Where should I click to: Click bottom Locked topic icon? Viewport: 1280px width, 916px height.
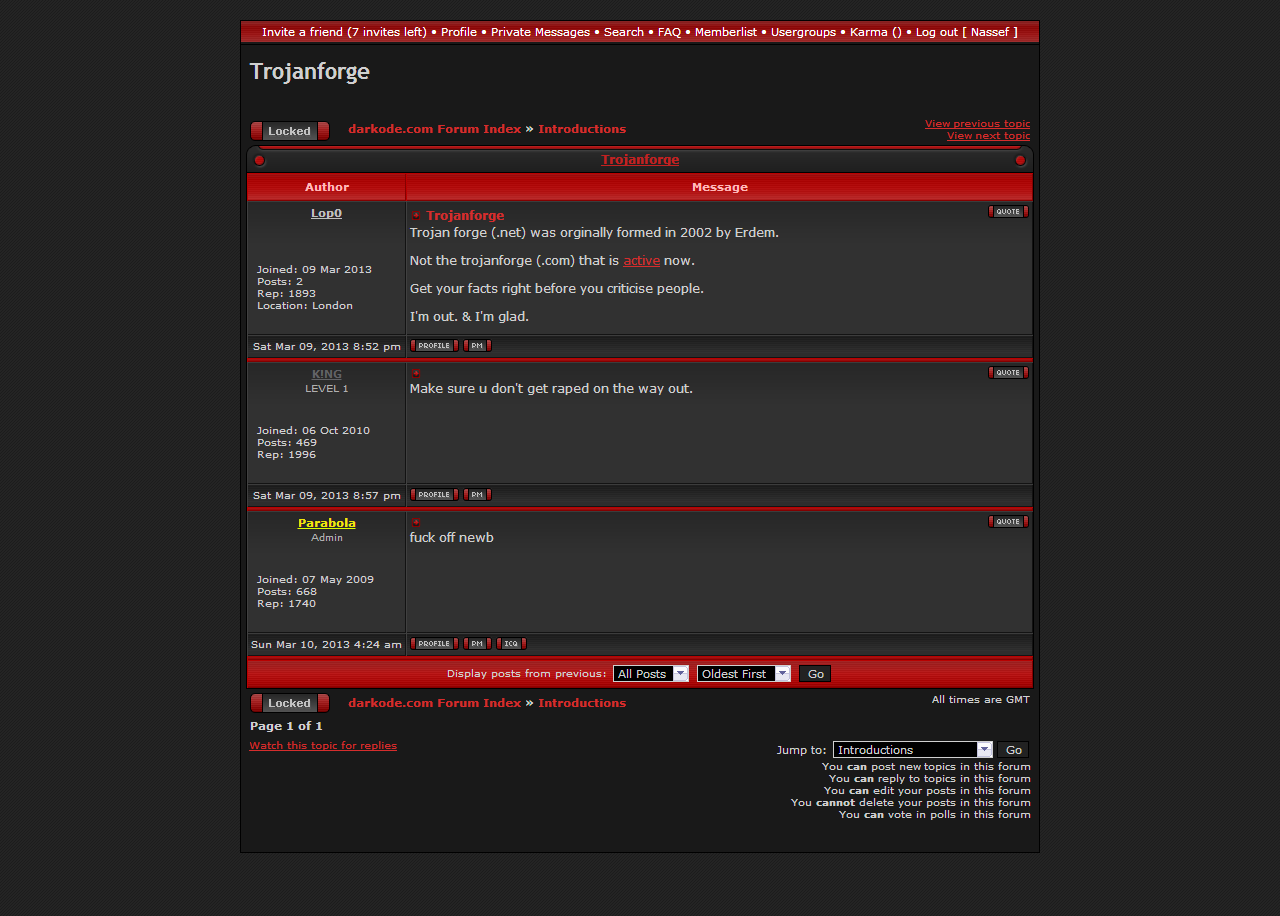click(289, 703)
